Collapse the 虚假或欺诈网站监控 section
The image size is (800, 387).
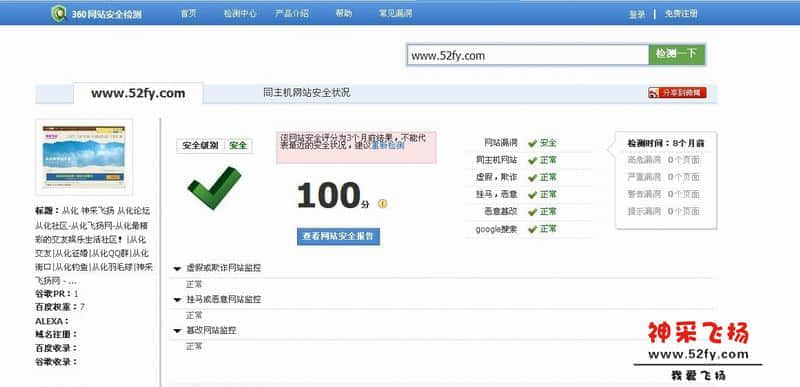tap(178, 268)
